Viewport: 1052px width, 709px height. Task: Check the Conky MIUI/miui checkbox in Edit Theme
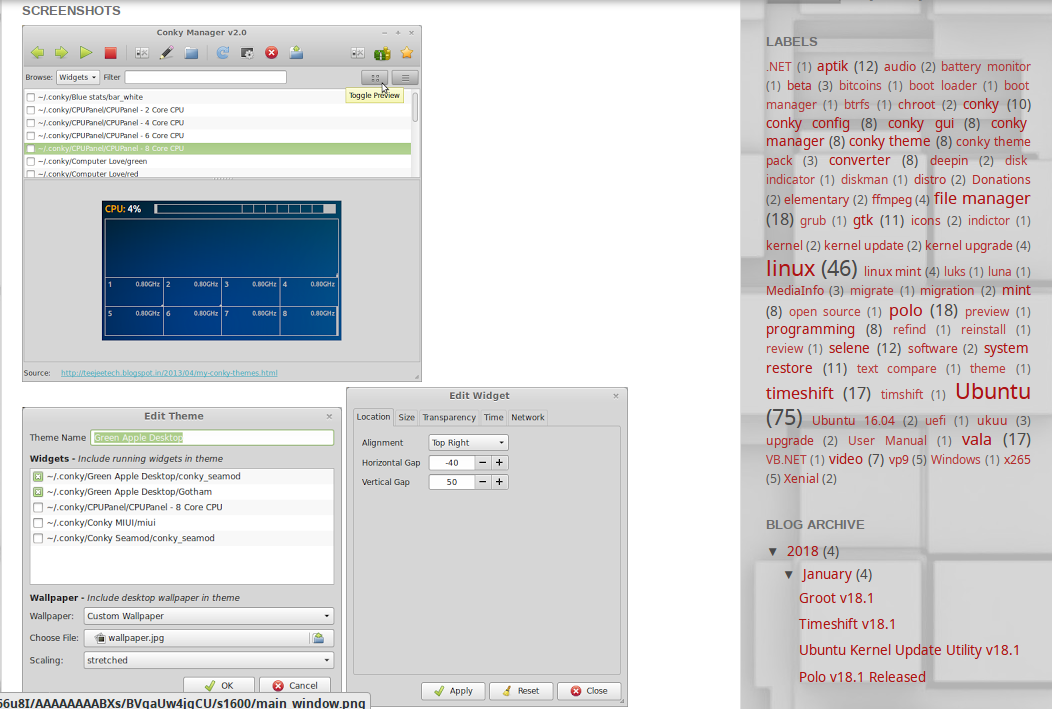pos(38,523)
